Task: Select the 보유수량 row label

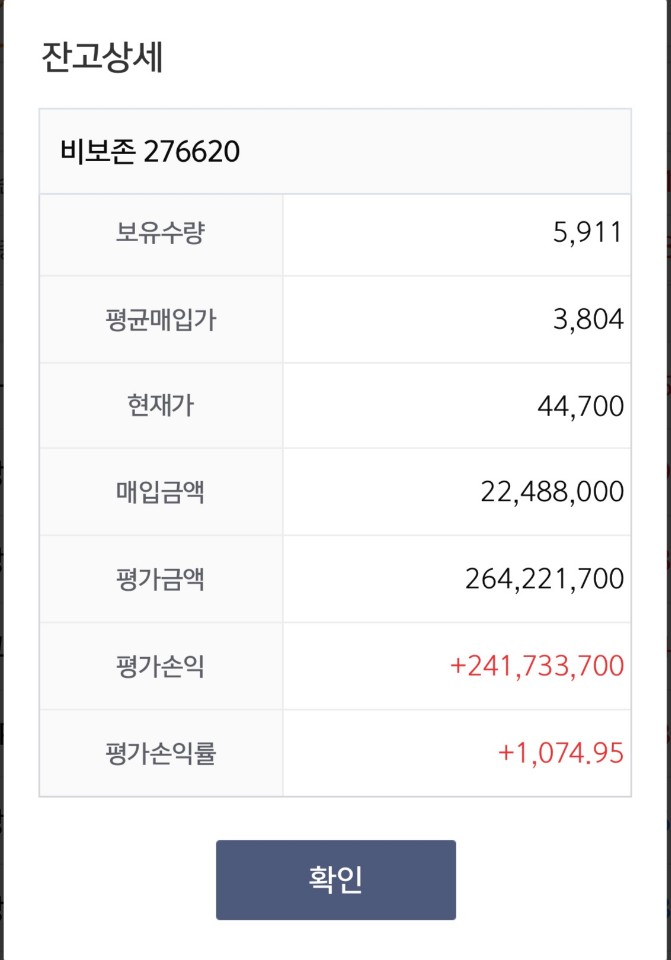Action: click(160, 233)
